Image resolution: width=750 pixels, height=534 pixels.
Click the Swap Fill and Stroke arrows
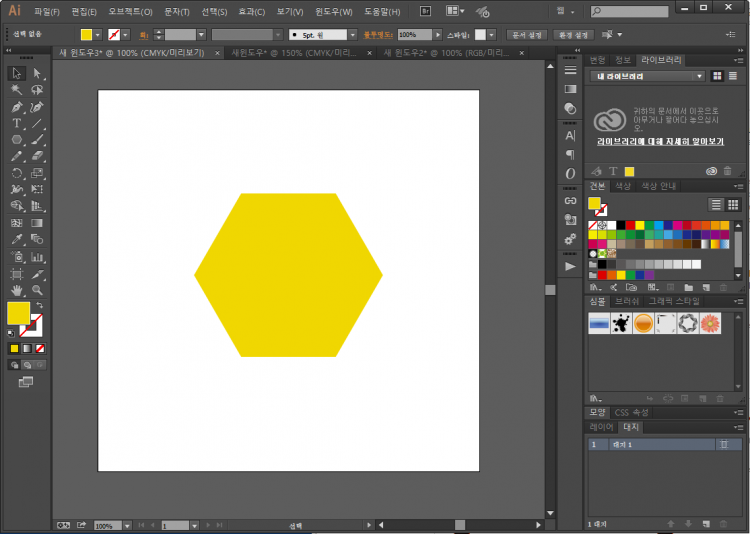coord(39,305)
